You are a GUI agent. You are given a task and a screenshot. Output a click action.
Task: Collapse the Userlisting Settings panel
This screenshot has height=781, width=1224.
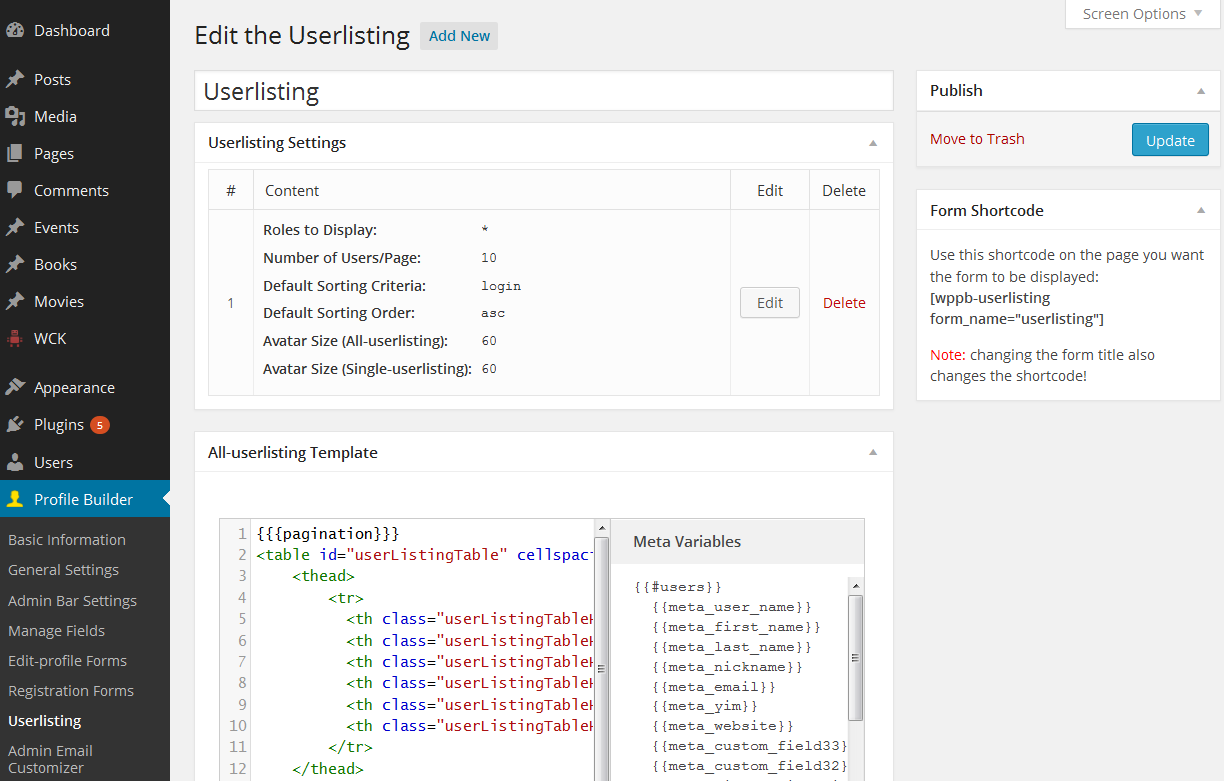click(x=873, y=143)
